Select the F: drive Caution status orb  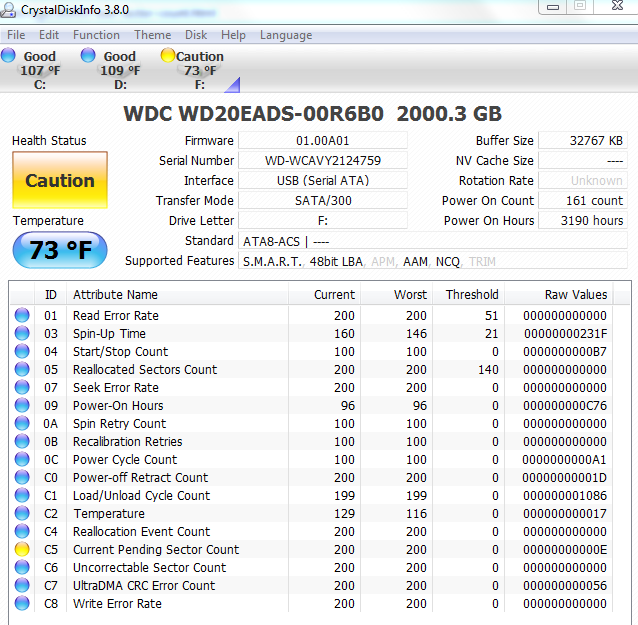pos(168,56)
